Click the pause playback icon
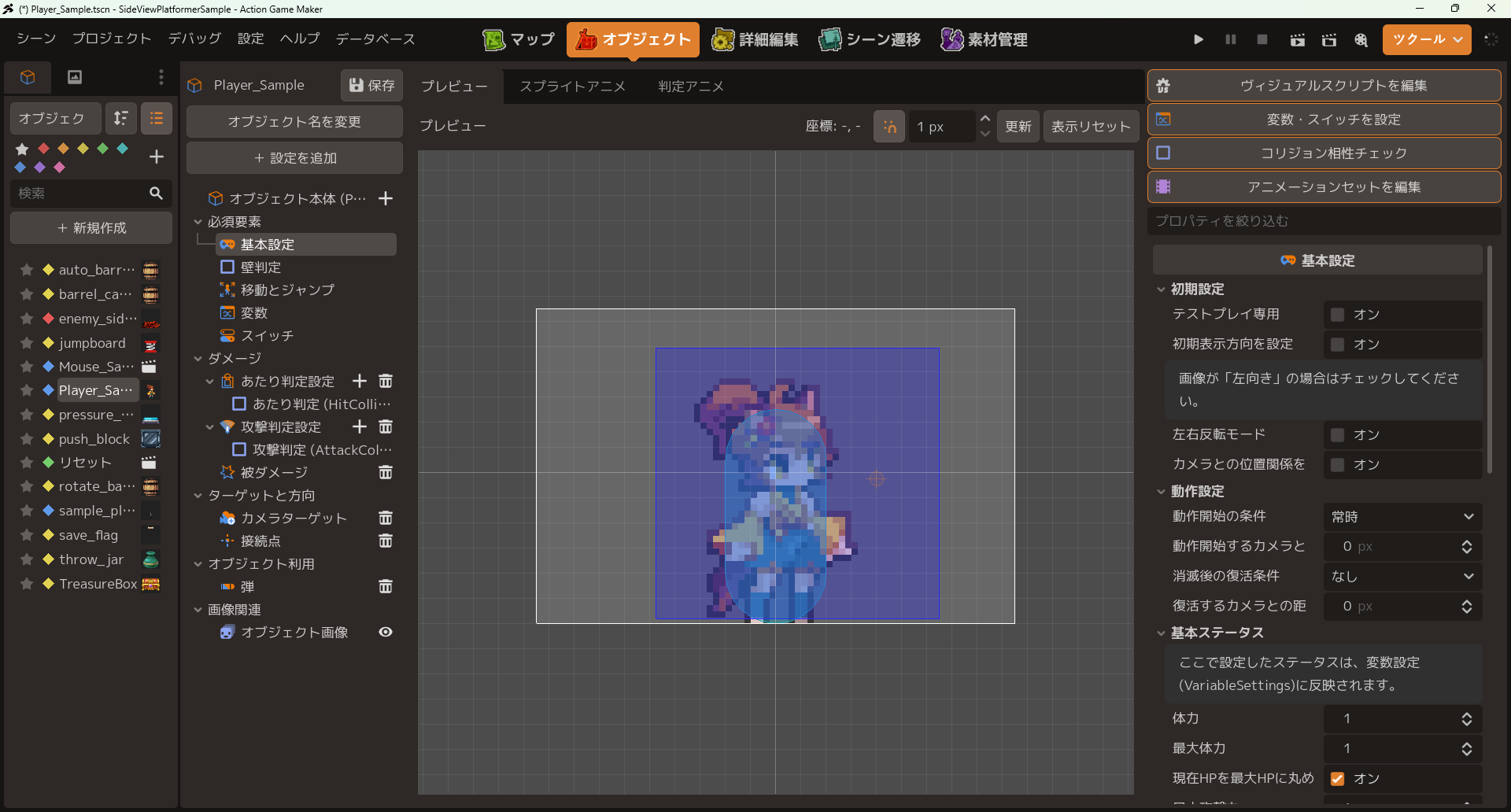Image resolution: width=1511 pixels, height=812 pixels. click(x=1231, y=39)
